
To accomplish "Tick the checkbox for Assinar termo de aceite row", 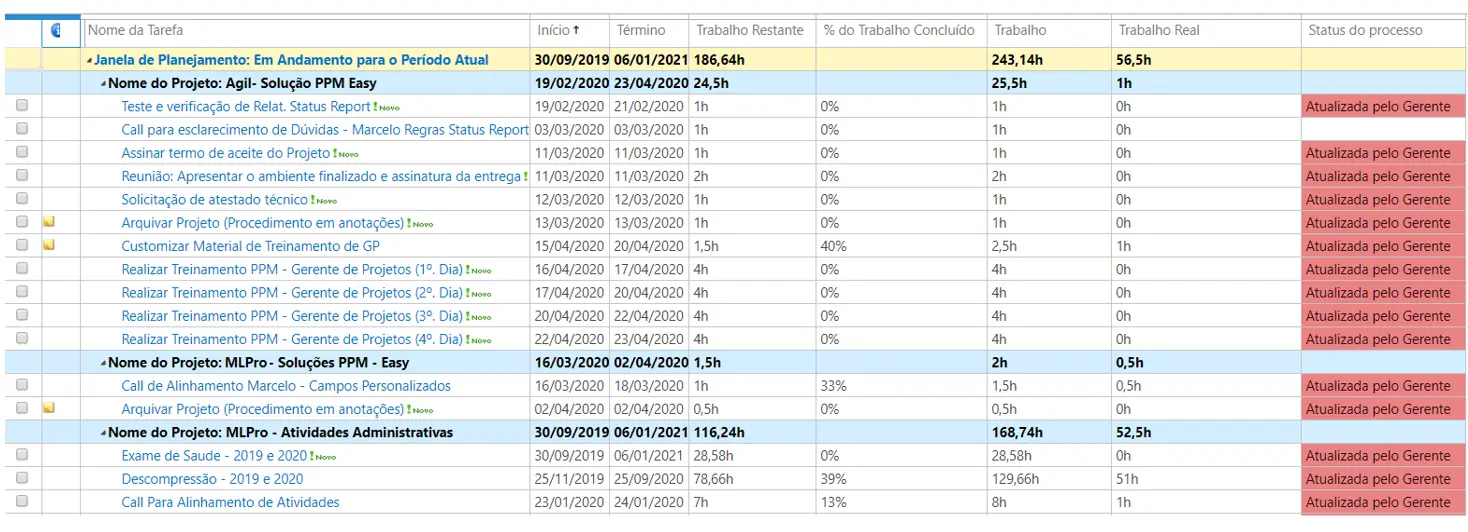I will coord(22,152).
